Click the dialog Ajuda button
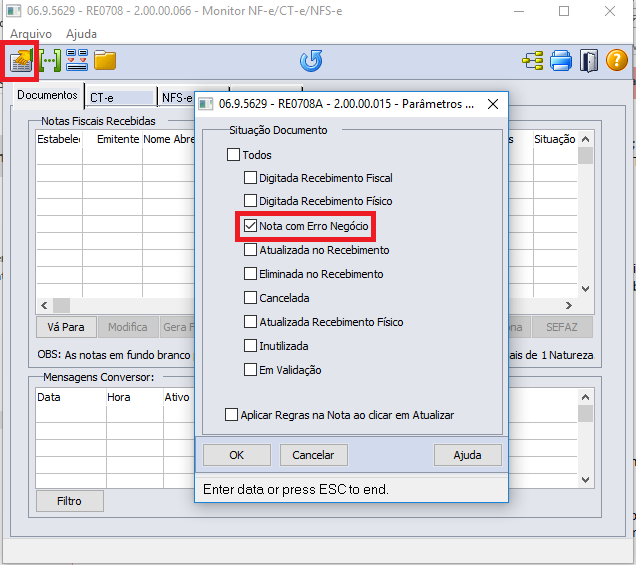This screenshot has width=636, height=565. point(467,455)
